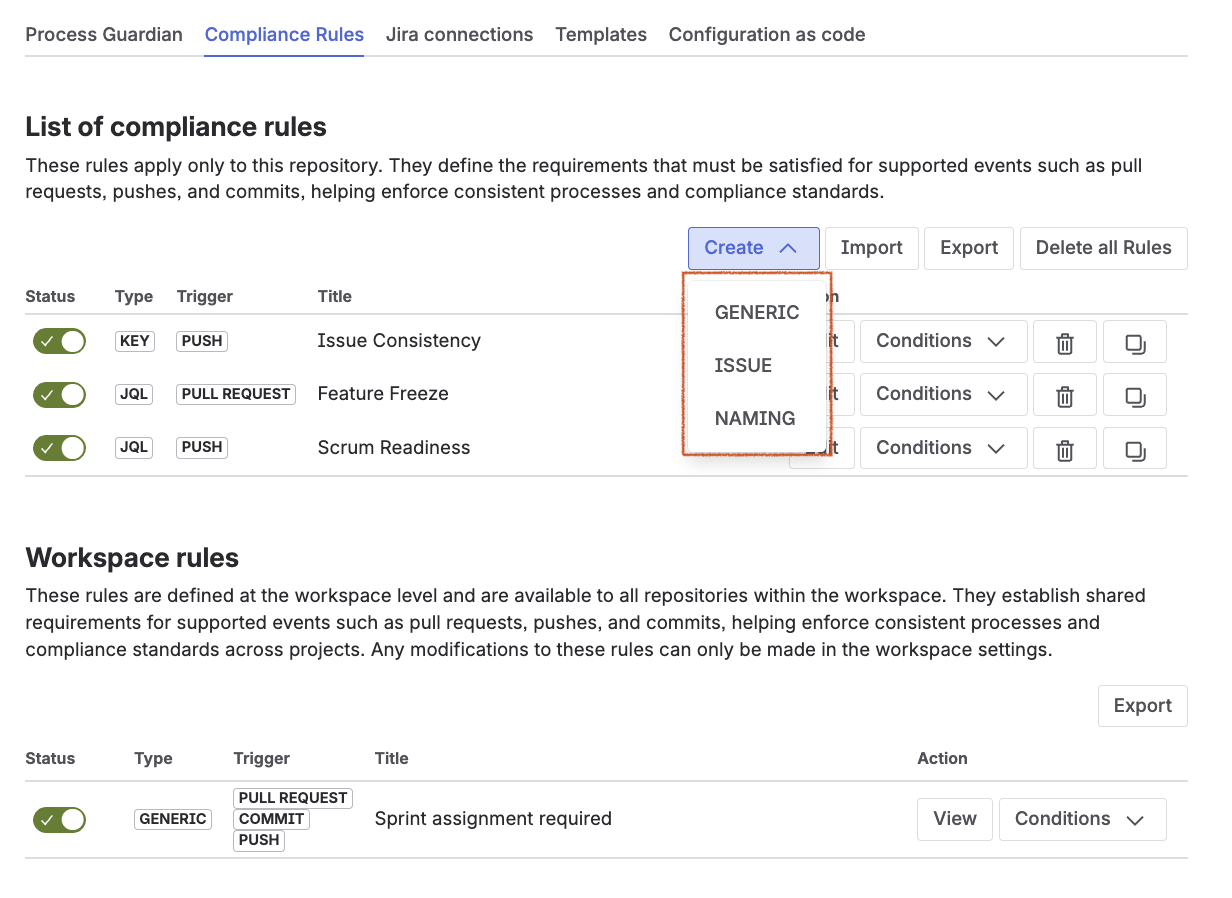
Task: Click the JQL badge in Feature Freeze row
Action: (x=134, y=394)
